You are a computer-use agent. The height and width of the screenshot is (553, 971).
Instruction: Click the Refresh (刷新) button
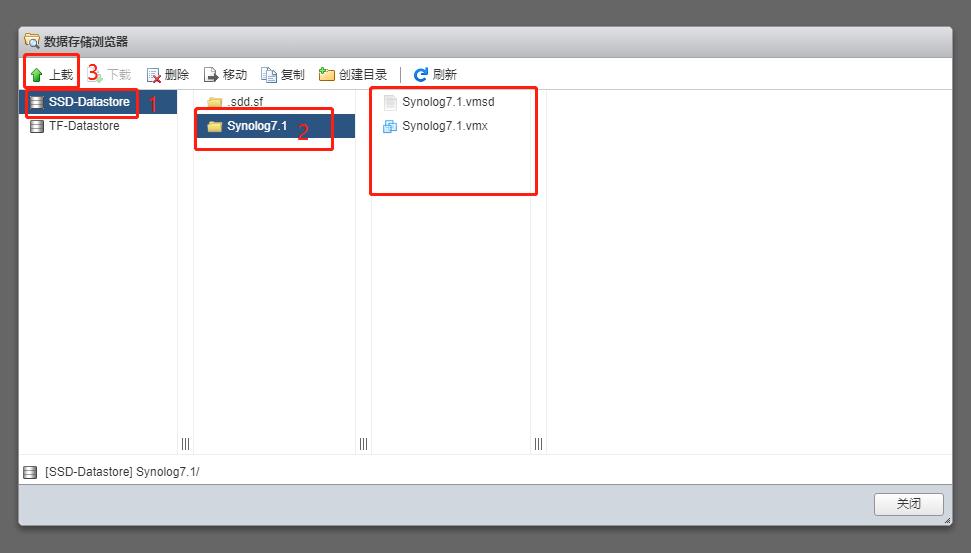[x=435, y=75]
